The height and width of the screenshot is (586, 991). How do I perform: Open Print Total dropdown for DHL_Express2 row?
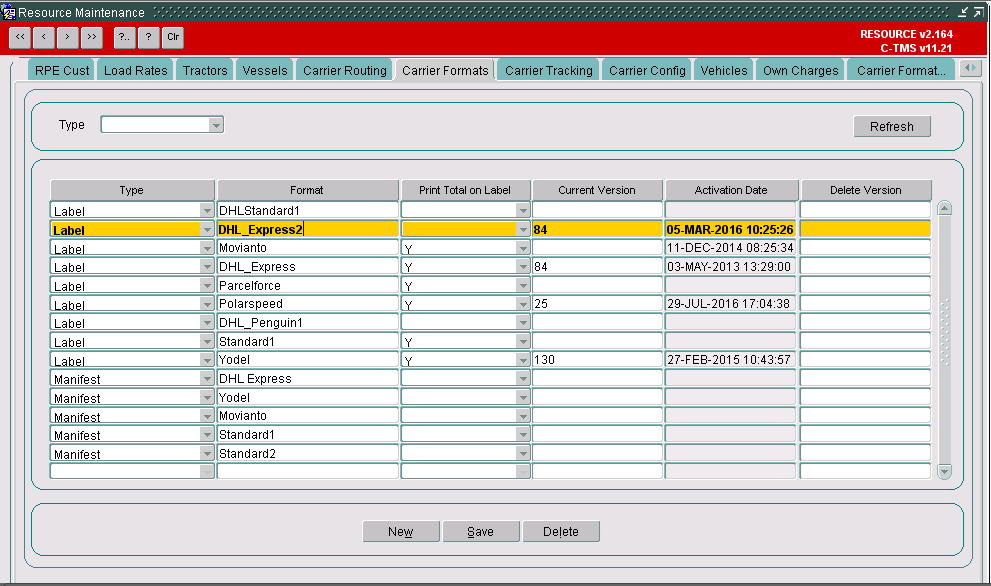523,229
